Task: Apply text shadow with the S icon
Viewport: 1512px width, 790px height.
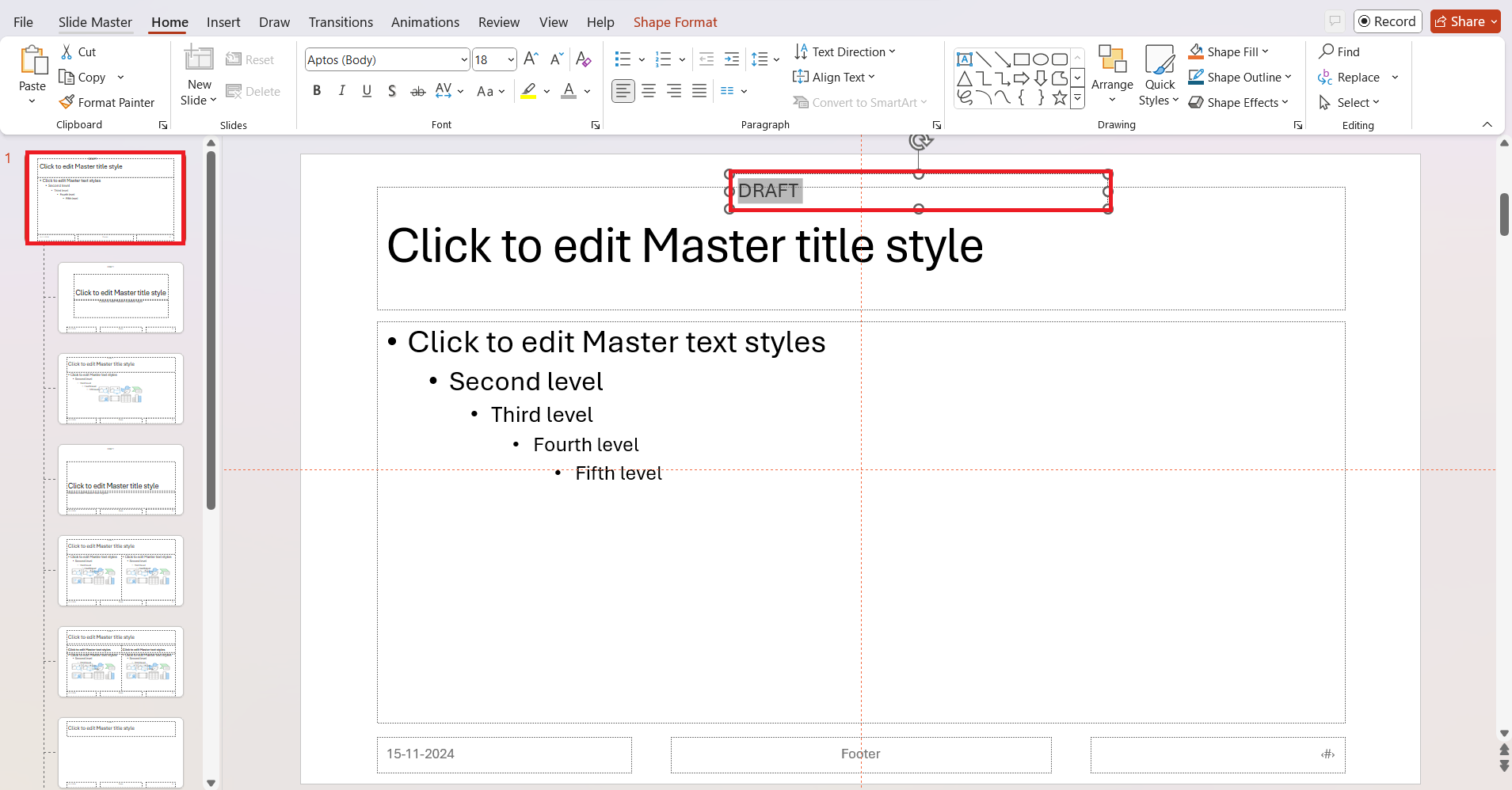Action: pos(392,91)
